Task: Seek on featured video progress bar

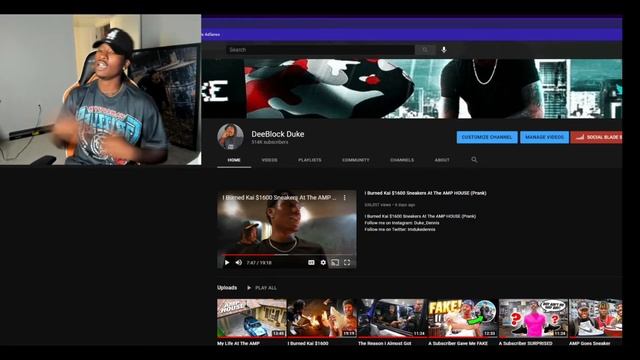Action: pos(287,255)
